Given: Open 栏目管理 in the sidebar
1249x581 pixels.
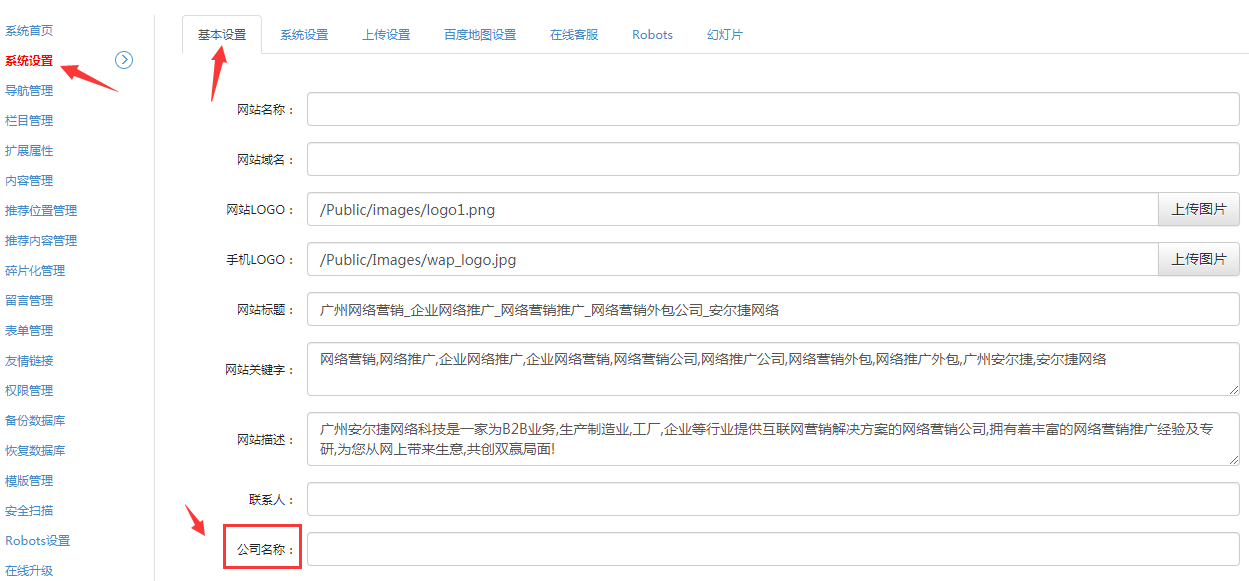Looking at the screenshot, I should coord(29,121).
